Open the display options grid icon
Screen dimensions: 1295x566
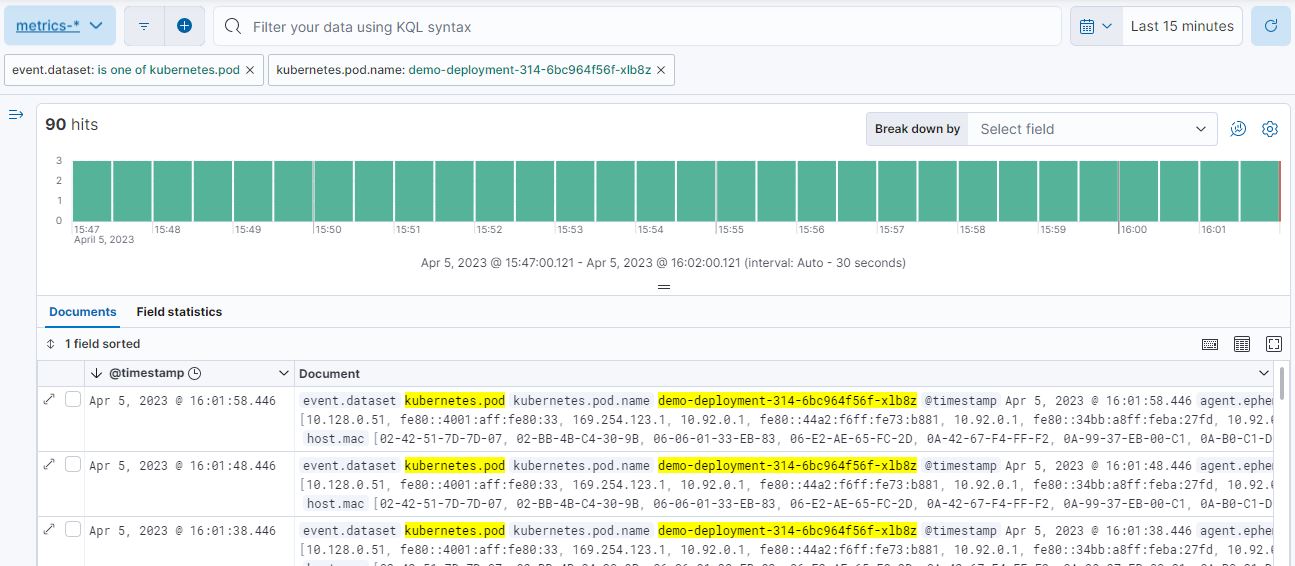pyautogui.click(x=1242, y=344)
